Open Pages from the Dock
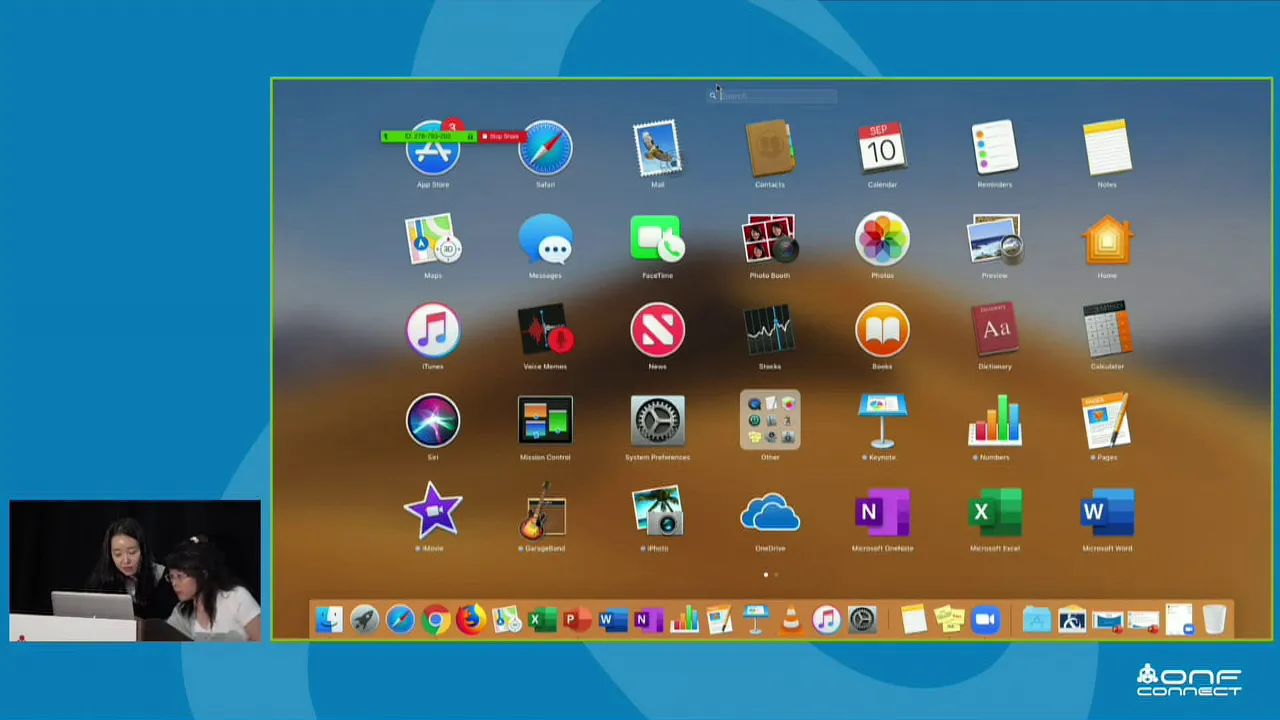 [x=719, y=620]
